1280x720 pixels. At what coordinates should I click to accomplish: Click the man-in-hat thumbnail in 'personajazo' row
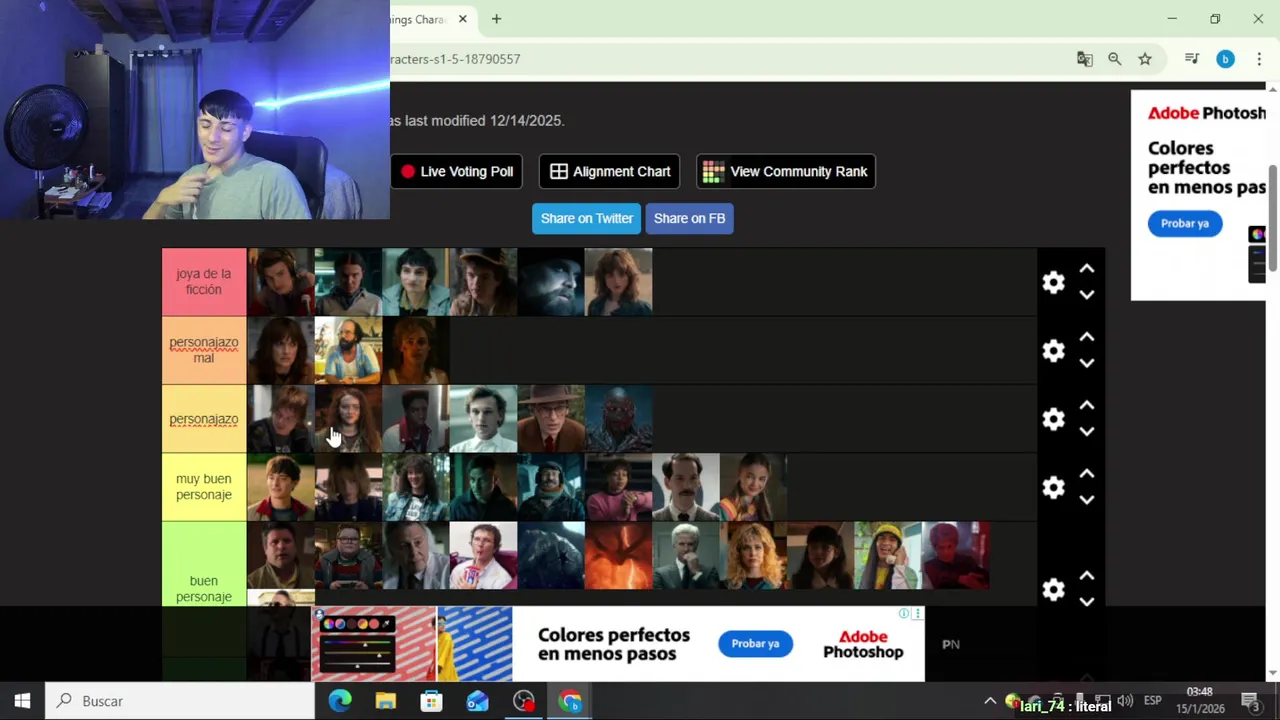point(551,419)
